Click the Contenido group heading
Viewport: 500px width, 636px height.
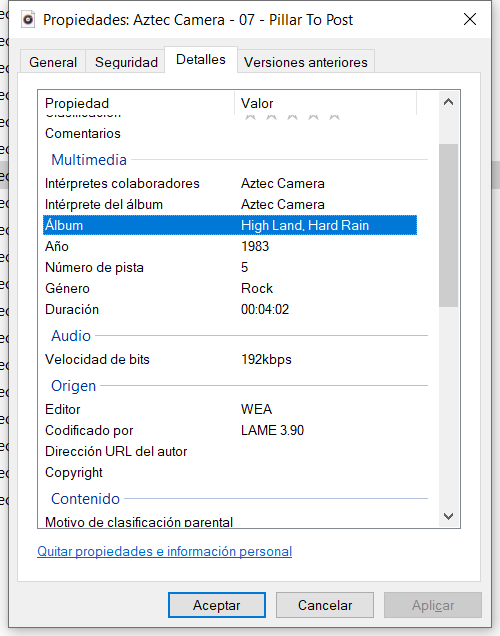[85, 499]
